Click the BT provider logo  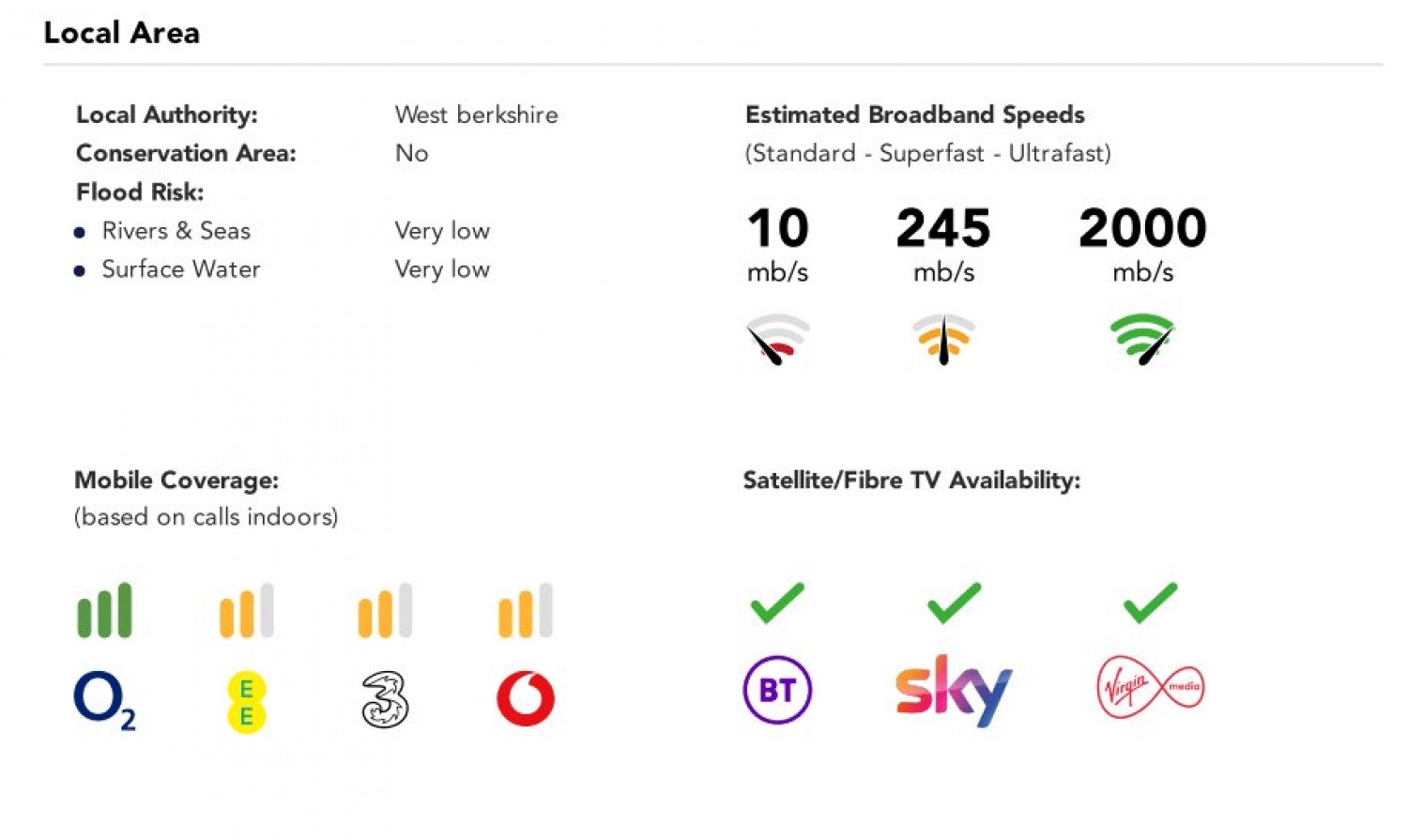(x=777, y=690)
